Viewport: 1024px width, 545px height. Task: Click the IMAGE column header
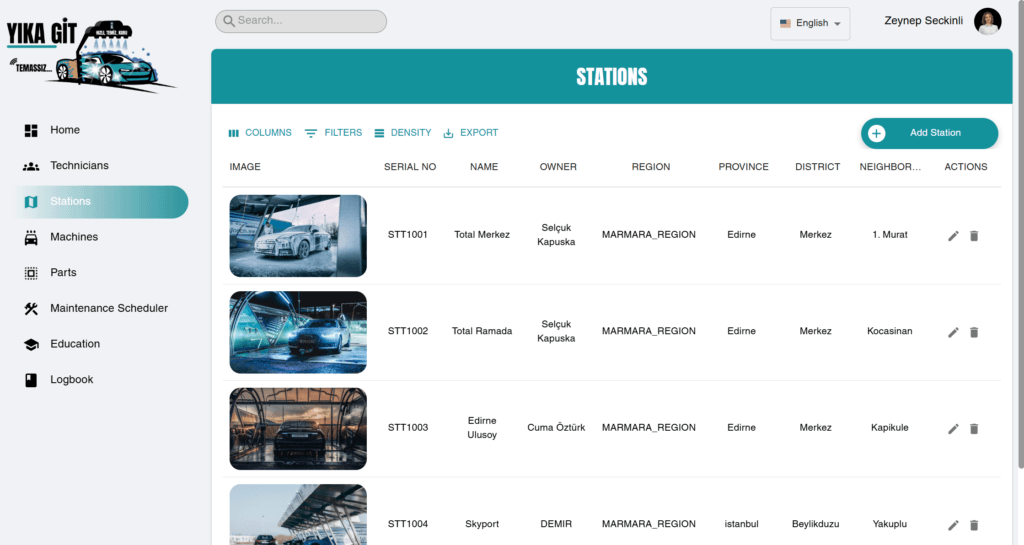pyautogui.click(x=245, y=167)
